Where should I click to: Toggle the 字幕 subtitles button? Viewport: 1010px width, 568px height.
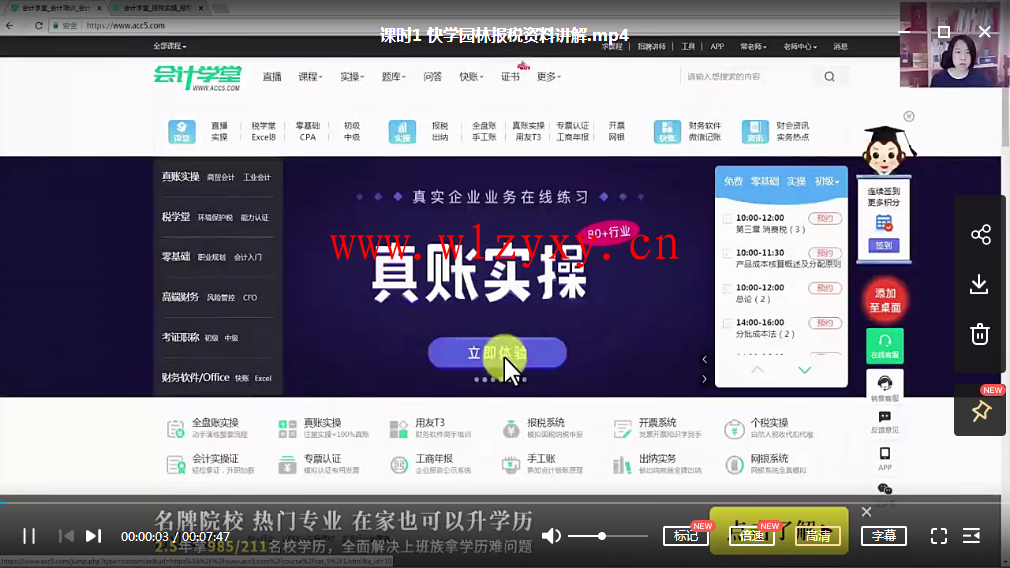coord(884,536)
